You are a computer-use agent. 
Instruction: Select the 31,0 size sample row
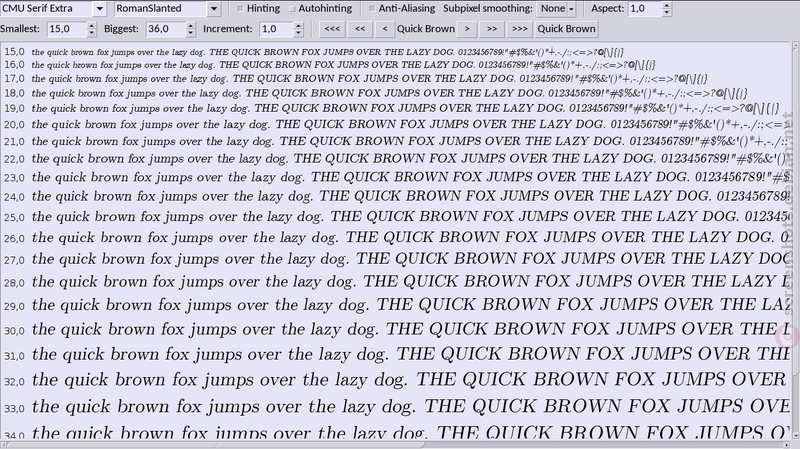click(x=395, y=355)
